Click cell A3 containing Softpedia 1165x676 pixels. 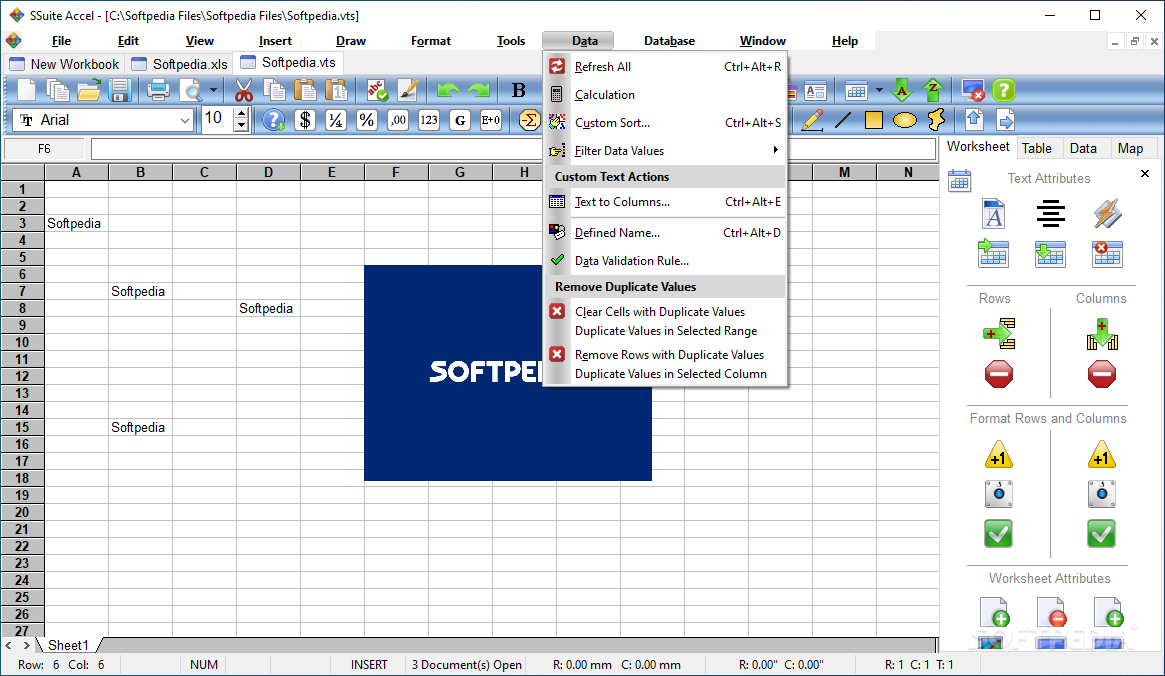point(77,223)
